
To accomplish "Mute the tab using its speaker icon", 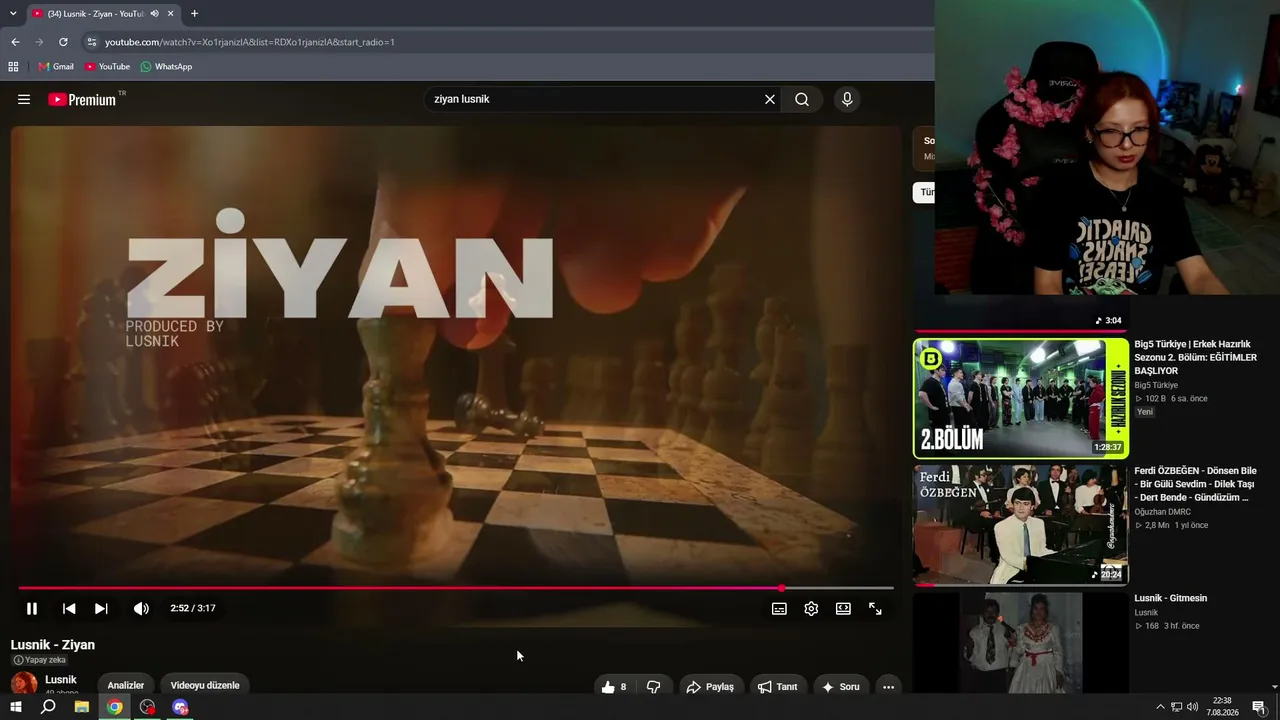I will 154,14.
